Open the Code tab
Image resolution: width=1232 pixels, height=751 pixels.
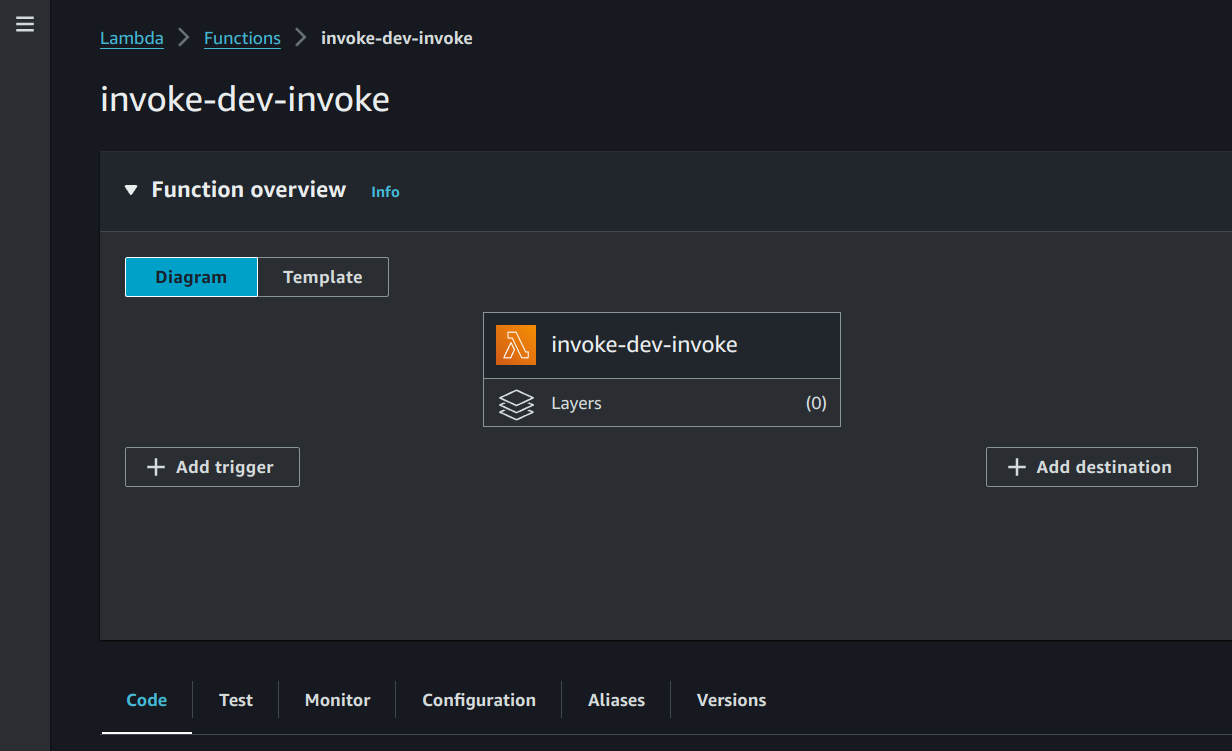(147, 700)
